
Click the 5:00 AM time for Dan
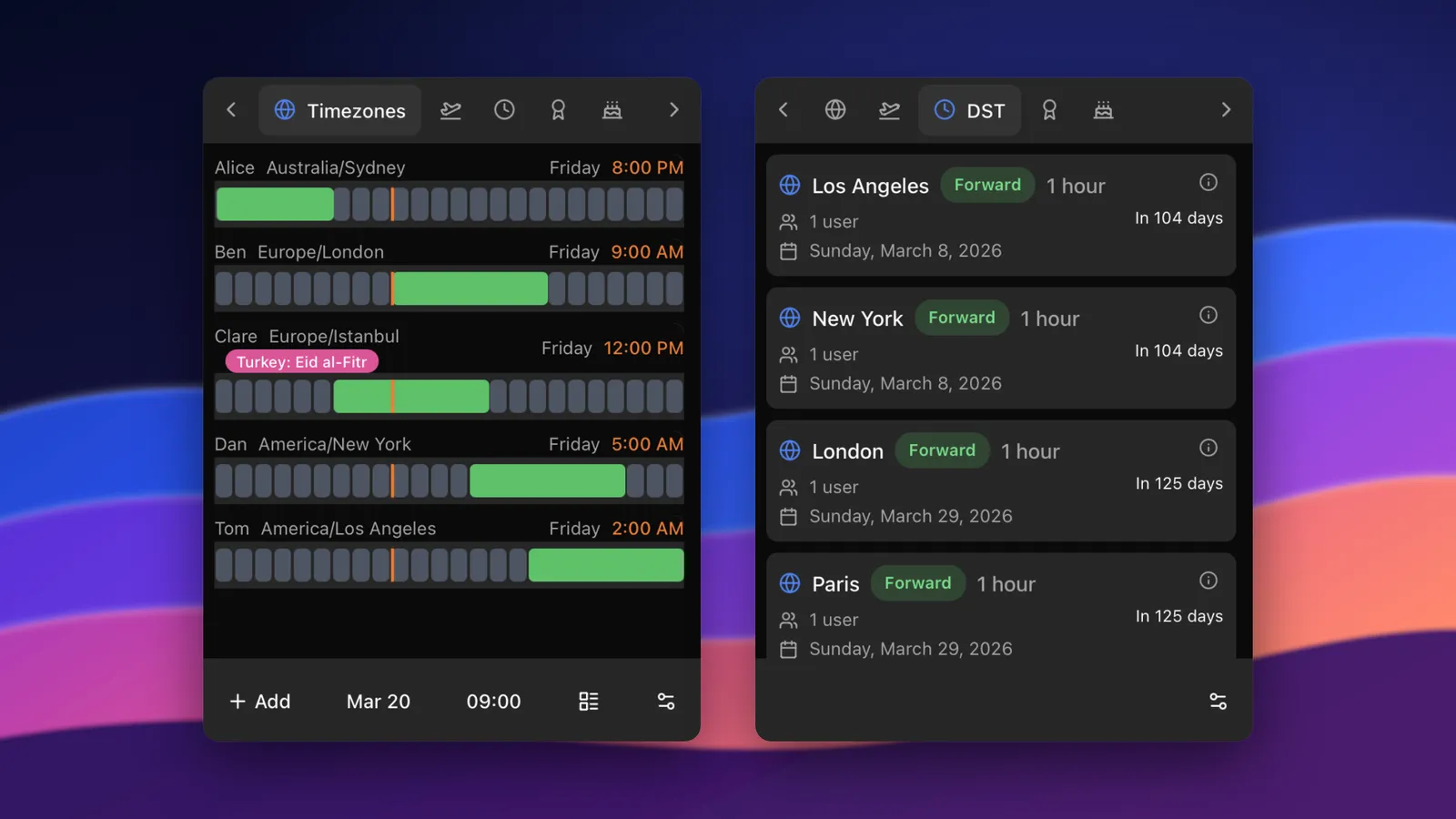[x=648, y=444]
